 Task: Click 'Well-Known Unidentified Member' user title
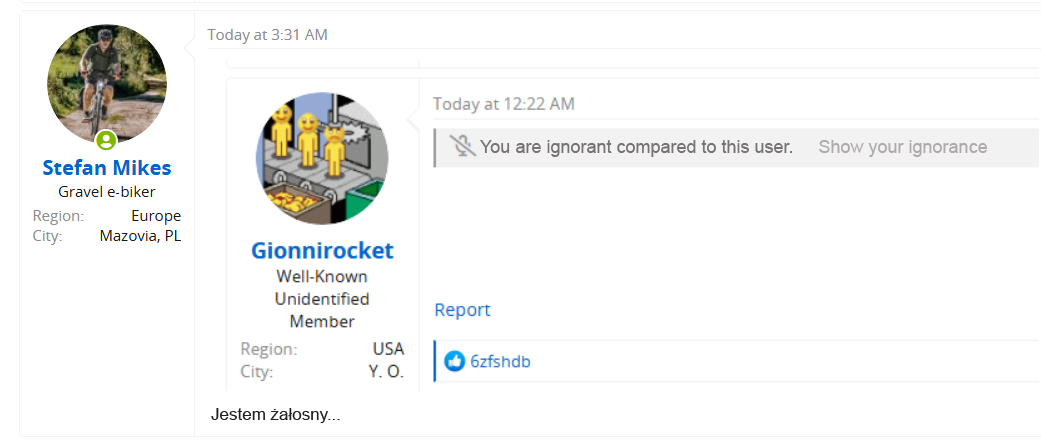pyautogui.click(x=322, y=299)
